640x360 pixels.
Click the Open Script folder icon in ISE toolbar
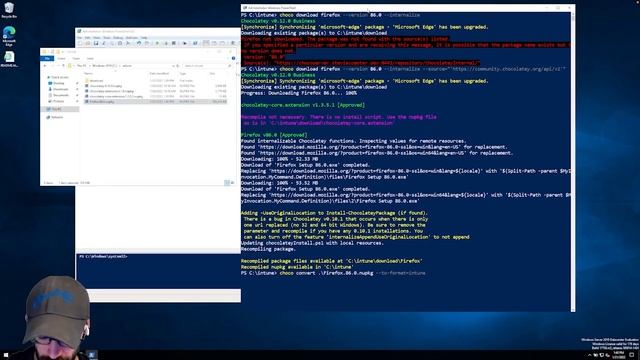tap(88, 43)
